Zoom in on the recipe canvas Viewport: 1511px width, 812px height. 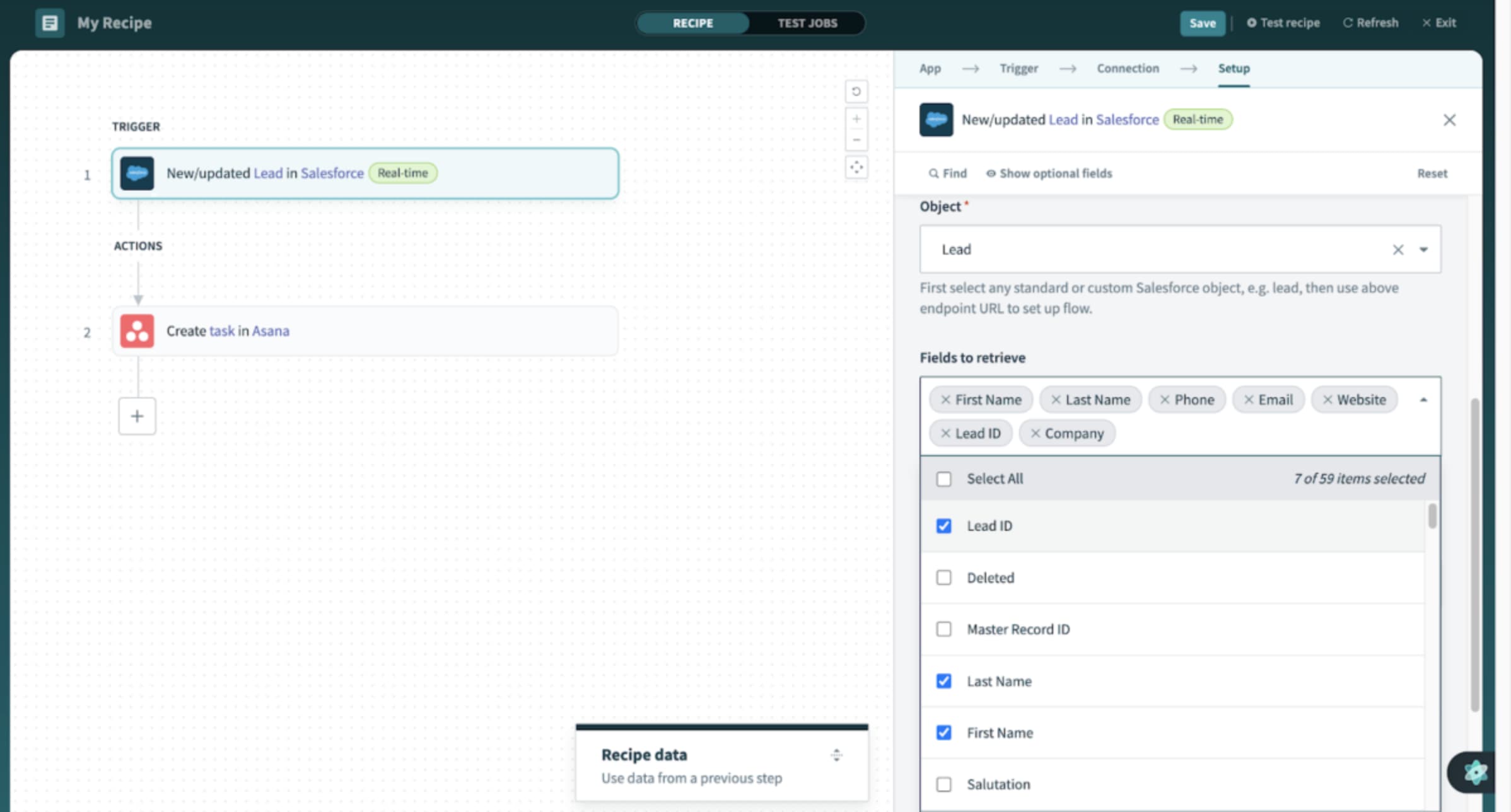[856, 119]
